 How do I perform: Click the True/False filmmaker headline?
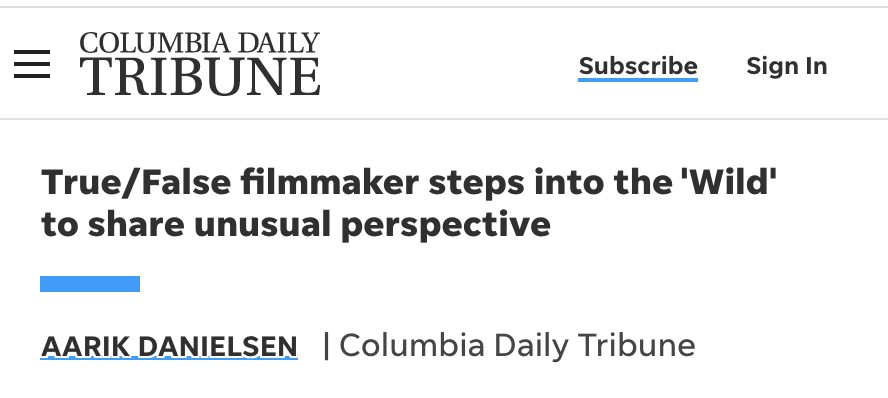409,203
